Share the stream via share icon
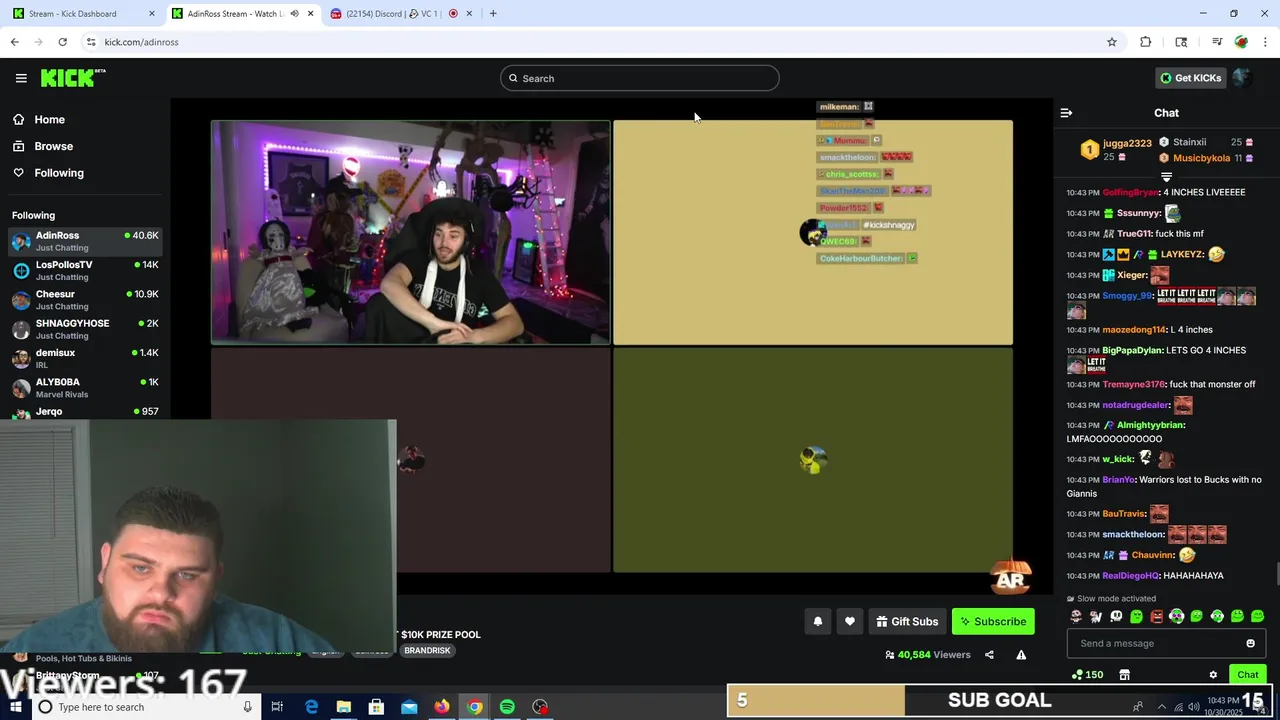Viewport: 1280px width, 720px height. click(989, 655)
